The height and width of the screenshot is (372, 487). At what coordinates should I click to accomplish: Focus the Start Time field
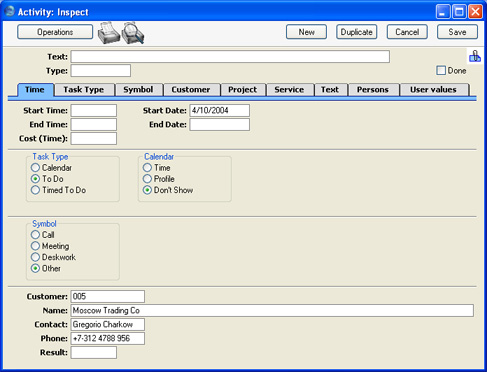pyautogui.click(x=94, y=111)
